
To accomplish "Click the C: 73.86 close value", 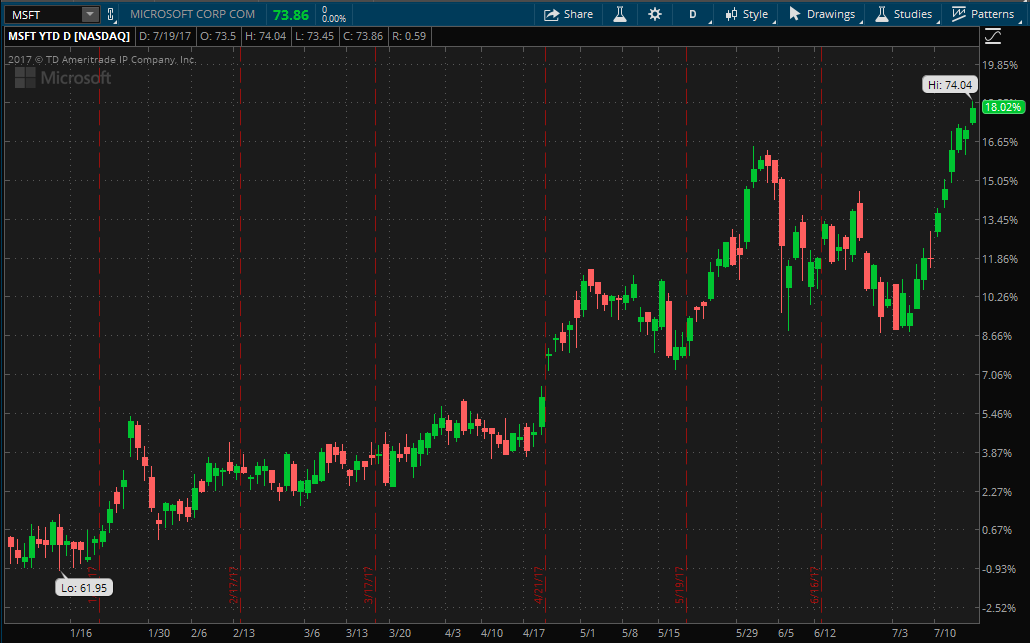I will pyautogui.click(x=363, y=36).
